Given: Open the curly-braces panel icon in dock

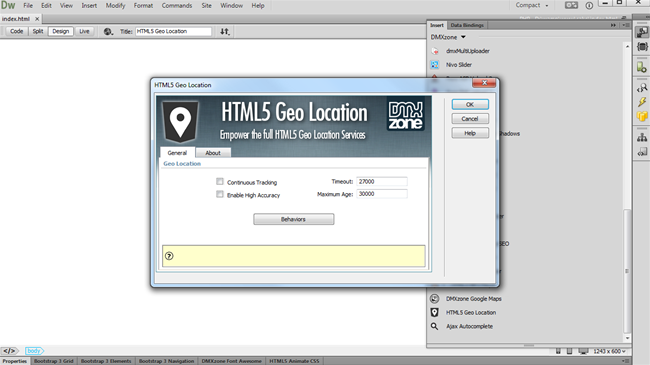Looking at the screenshot, I should tap(642, 46).
